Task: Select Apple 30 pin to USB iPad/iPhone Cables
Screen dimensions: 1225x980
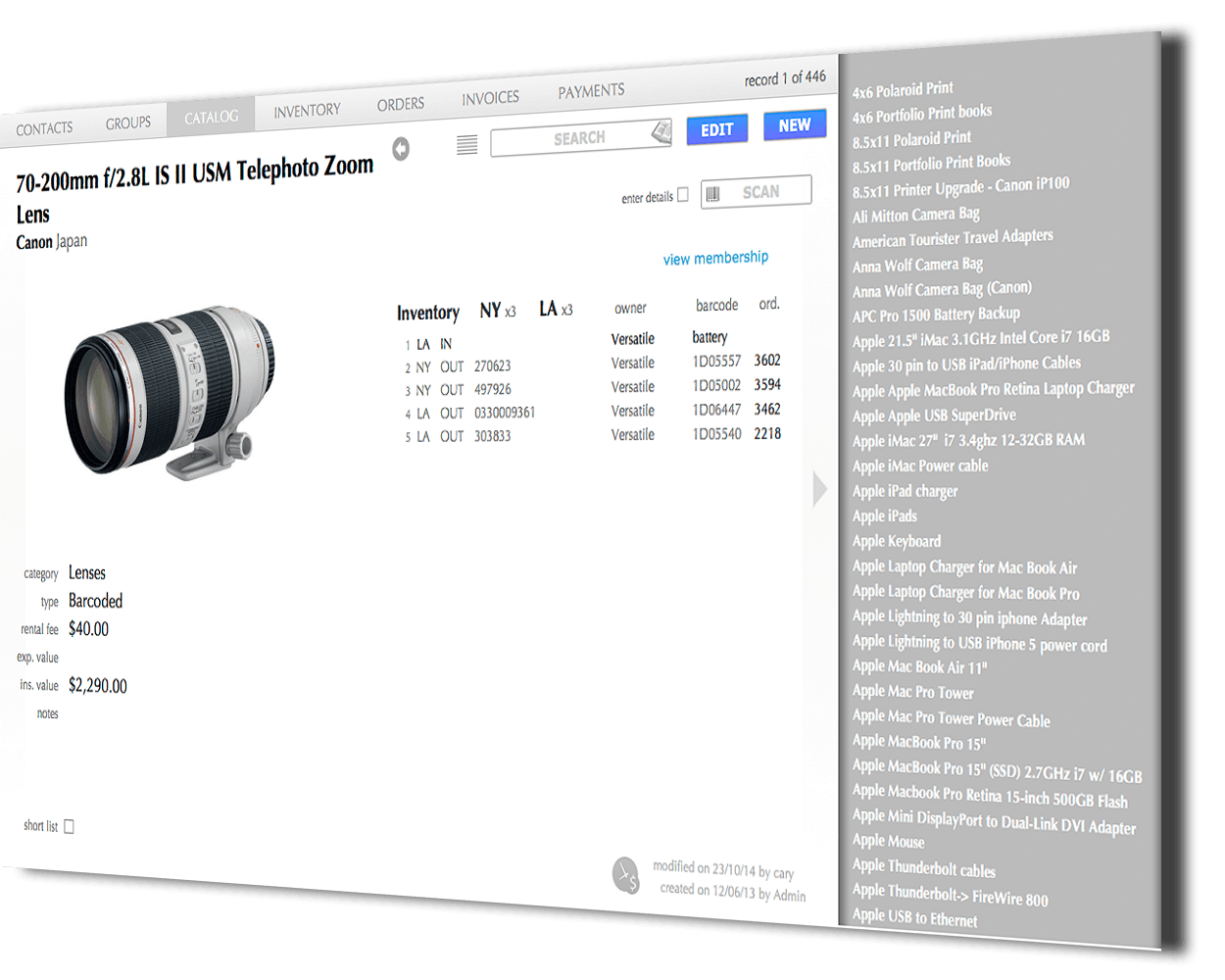Action: point(966,365)
